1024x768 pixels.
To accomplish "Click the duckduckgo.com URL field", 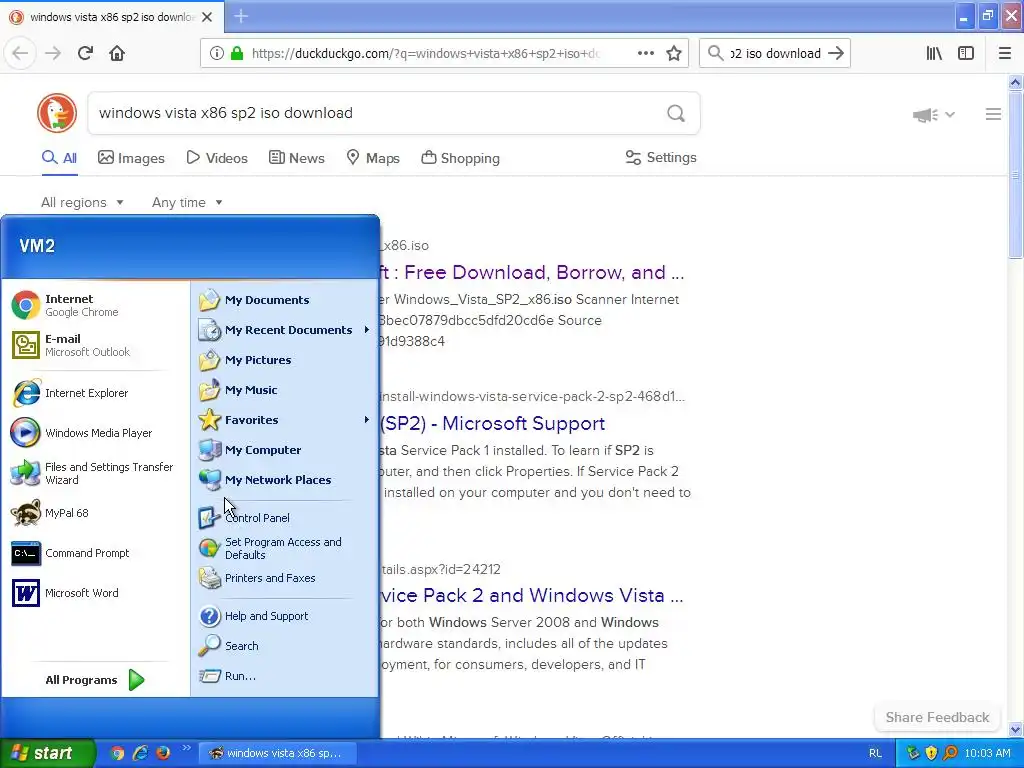I will tap(426, 54).
